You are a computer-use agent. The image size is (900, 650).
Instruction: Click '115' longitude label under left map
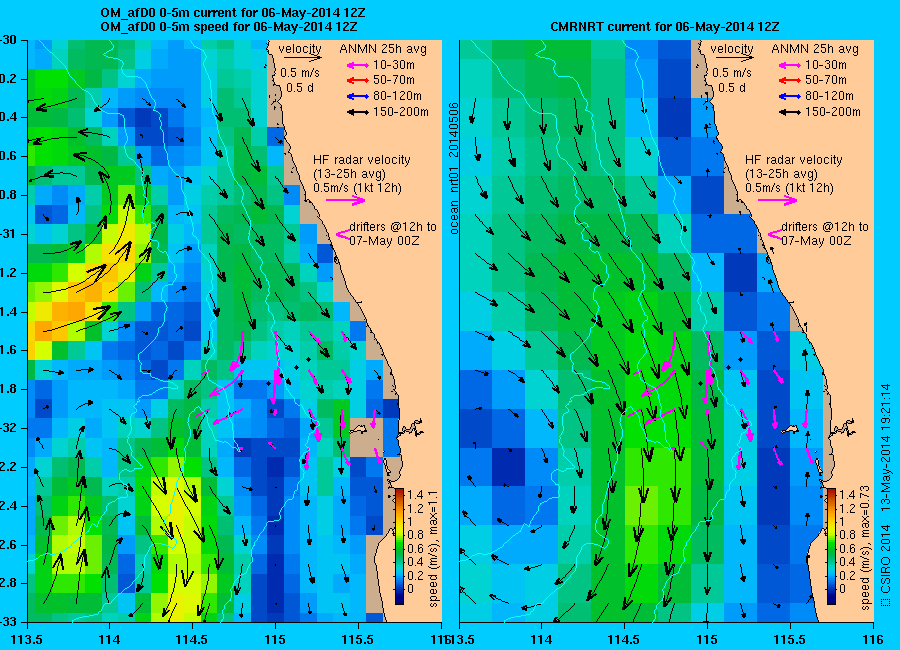(276, 639)
